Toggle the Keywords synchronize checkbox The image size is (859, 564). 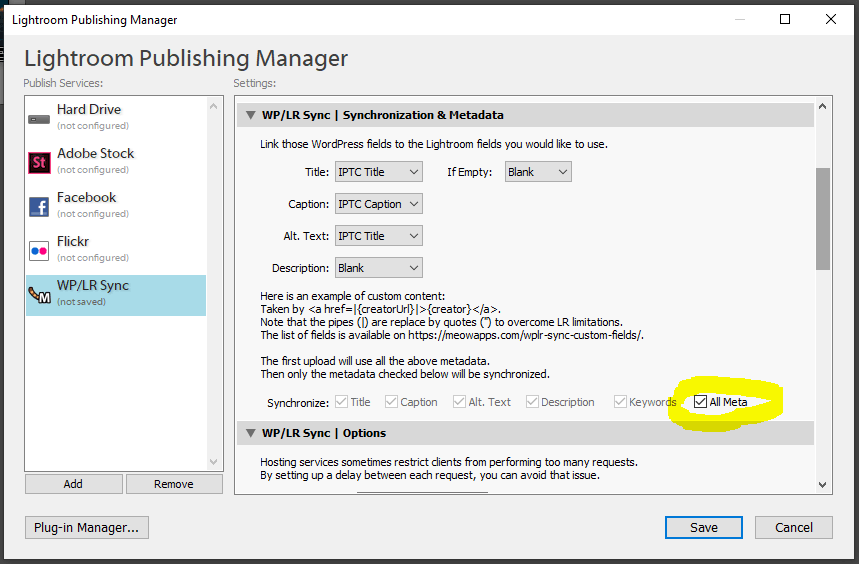pyautogui.click(x=620, y=402)
